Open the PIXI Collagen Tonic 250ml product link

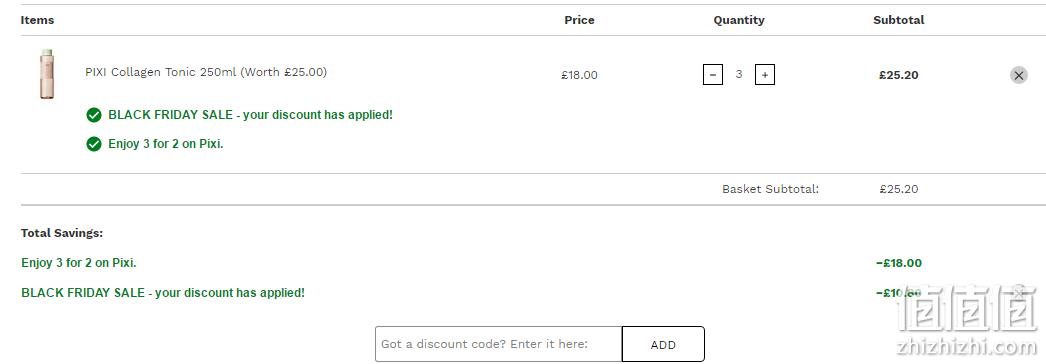[x=206, y=72]
